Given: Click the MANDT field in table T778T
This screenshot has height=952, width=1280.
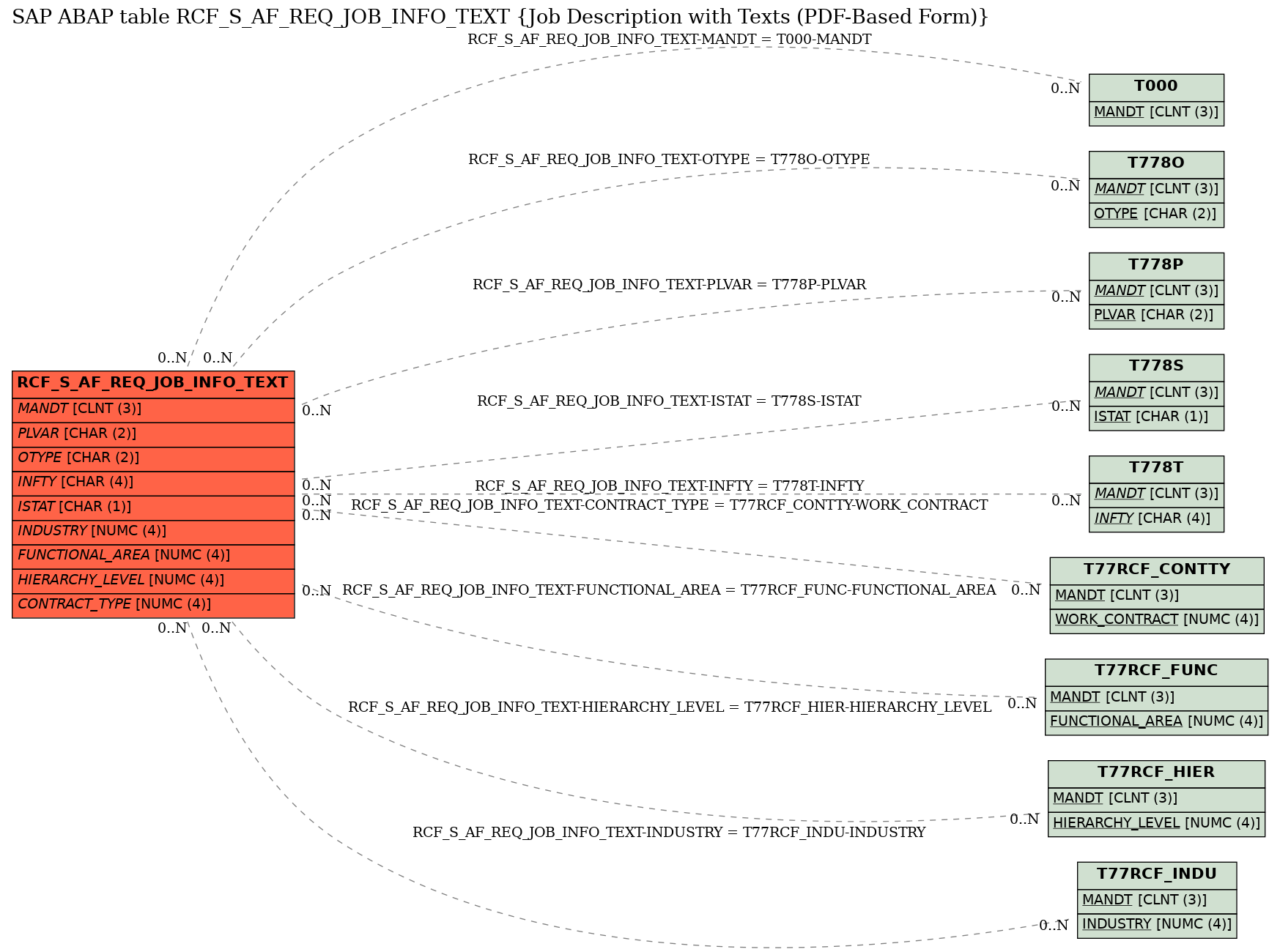Looking at the screenshot, I should click(x=1156, y=494).
